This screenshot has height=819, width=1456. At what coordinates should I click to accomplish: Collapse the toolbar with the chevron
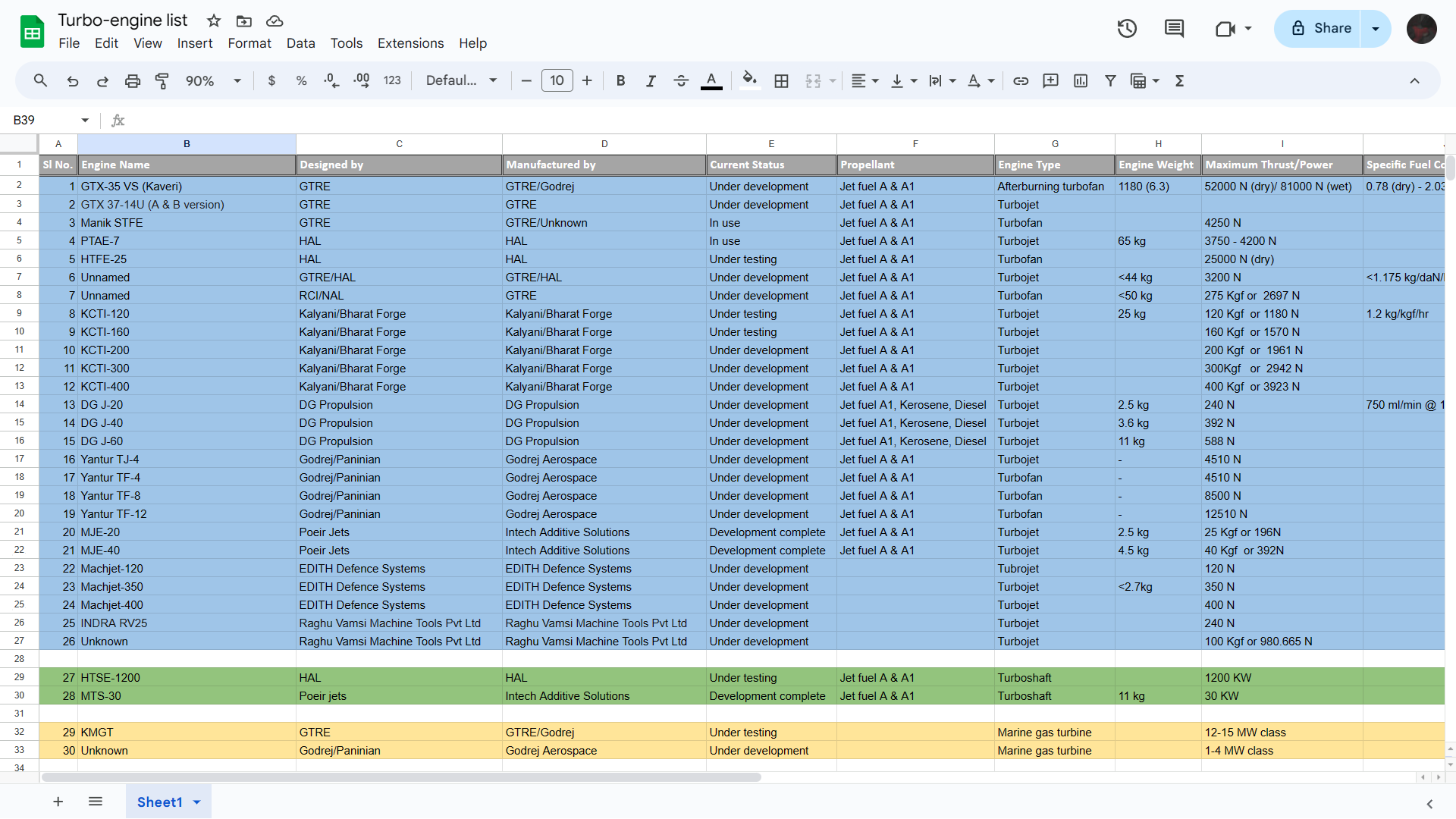point(1414,80)
